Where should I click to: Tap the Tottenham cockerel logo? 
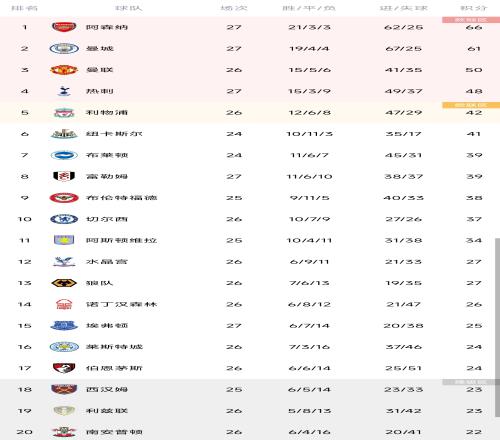[64, 91]
